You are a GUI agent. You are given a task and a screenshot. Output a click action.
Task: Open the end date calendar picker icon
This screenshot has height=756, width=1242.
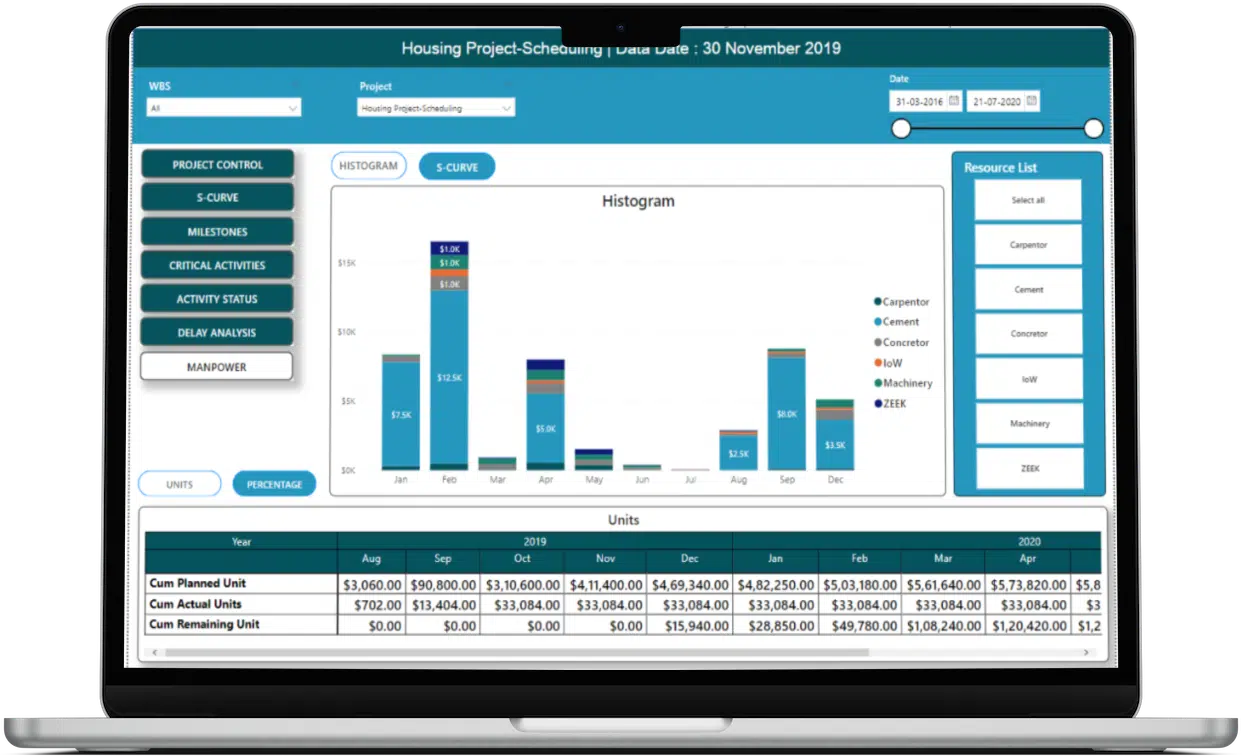tap(1032, 101)
